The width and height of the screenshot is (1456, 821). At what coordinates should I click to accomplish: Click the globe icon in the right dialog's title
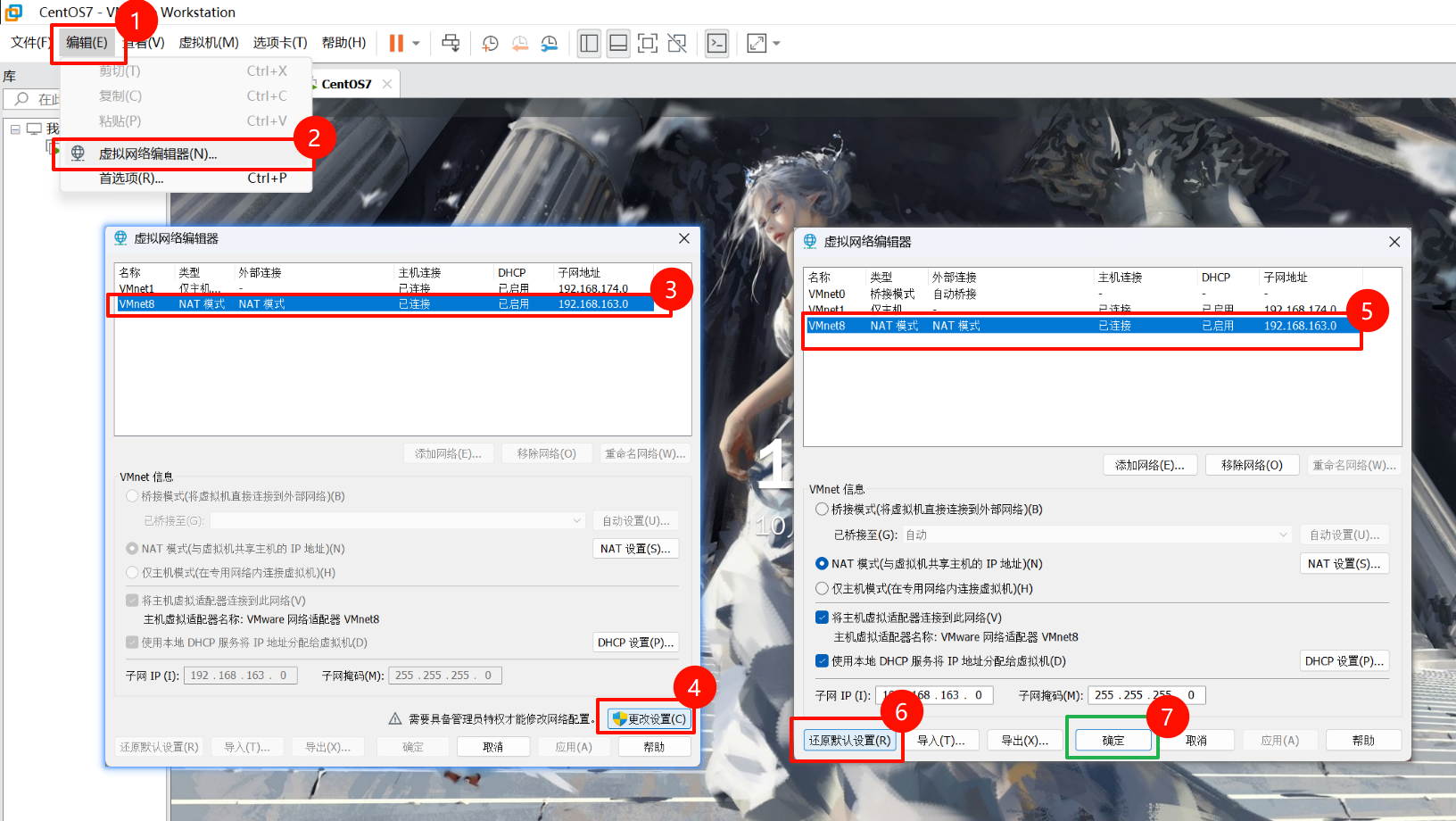click(810, 241)
